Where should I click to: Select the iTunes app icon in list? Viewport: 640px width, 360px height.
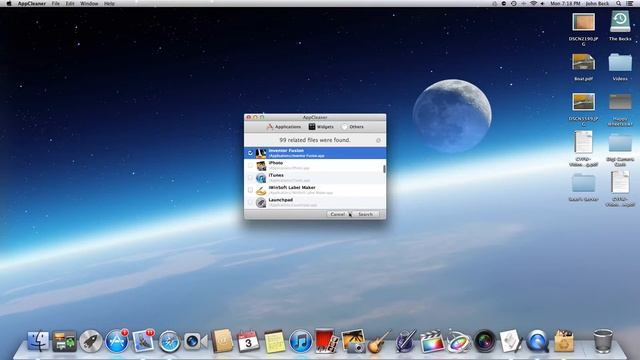click(x=261, y=178)
